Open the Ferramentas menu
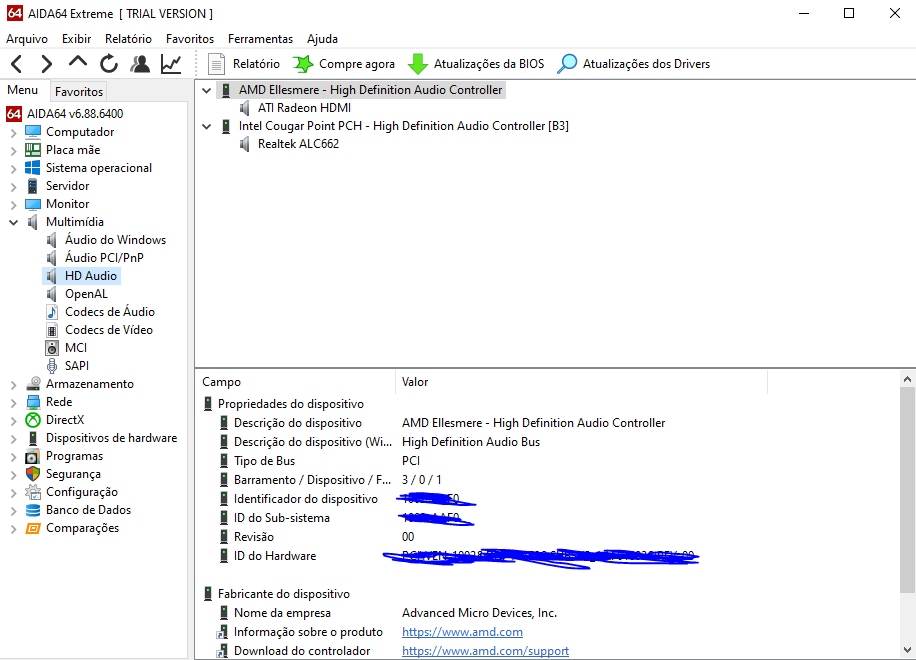 261,39
